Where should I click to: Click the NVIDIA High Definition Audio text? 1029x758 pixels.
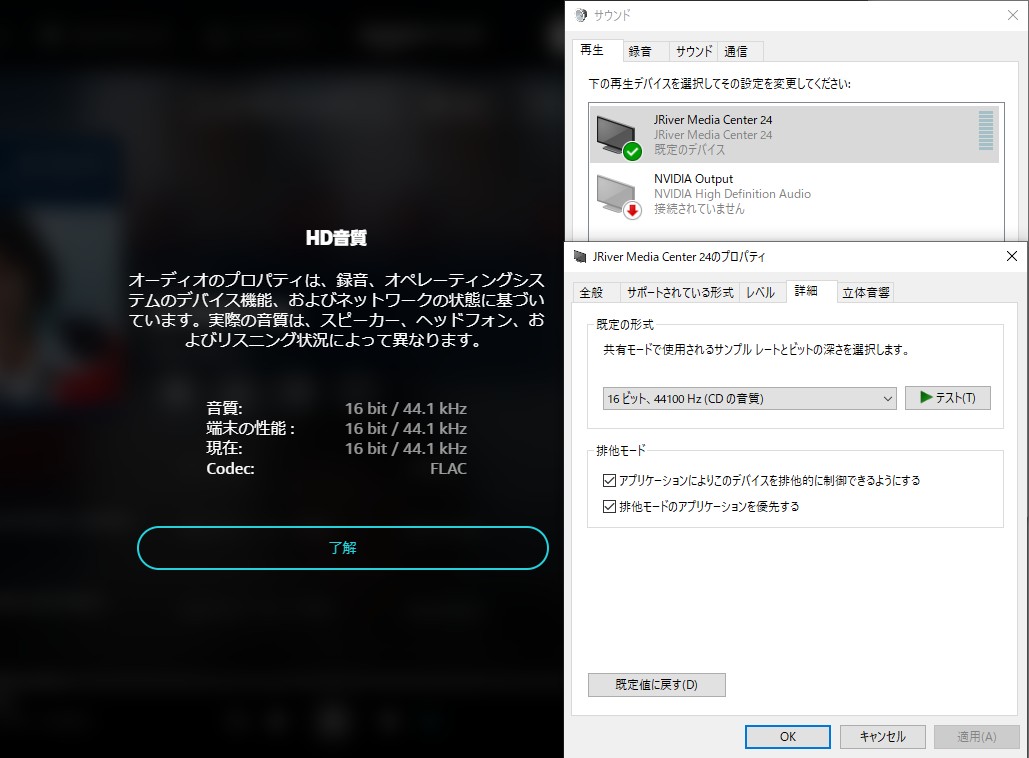point(732,194)
